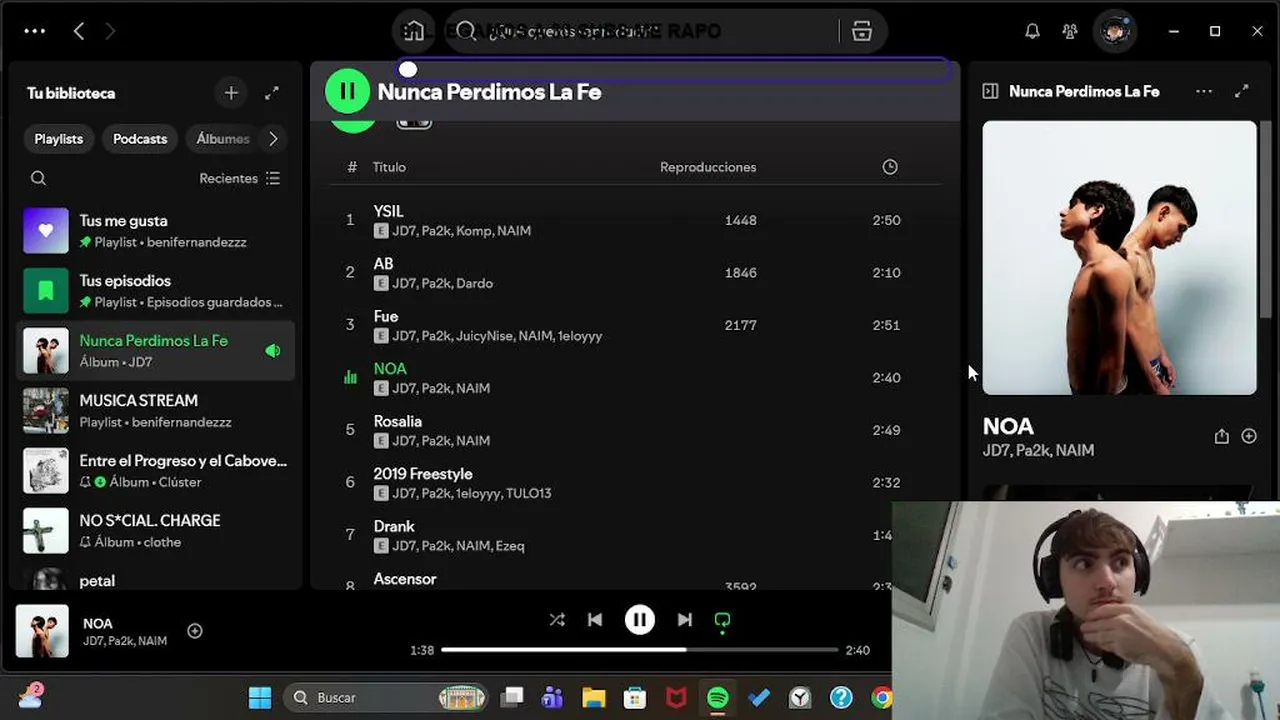Show more library filters with the chevron

click(x=273, y=139)
